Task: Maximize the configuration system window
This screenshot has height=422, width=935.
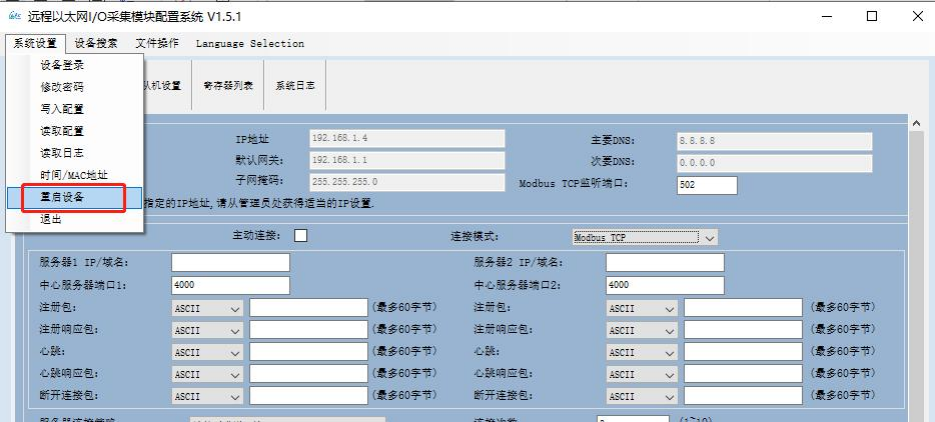Action: [x=872, y=17]
